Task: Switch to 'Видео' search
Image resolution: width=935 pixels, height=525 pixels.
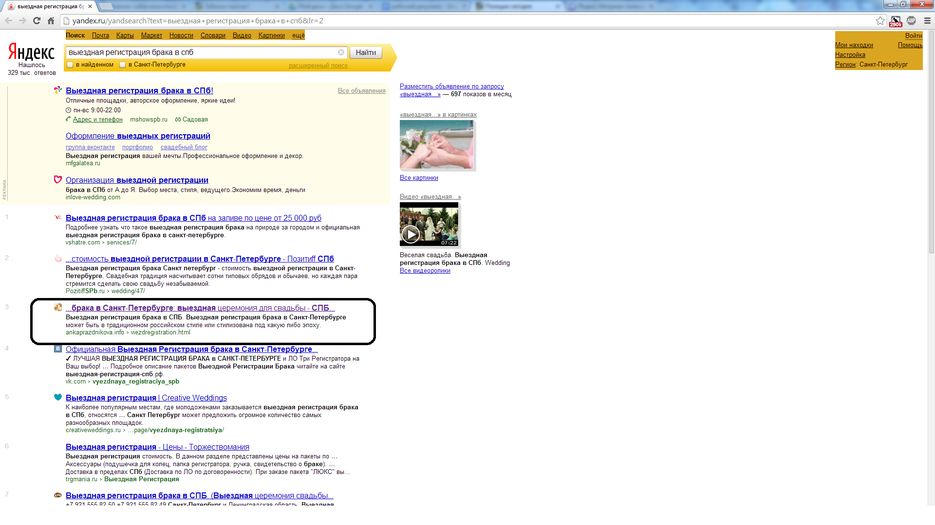Action: pos(242,35)
